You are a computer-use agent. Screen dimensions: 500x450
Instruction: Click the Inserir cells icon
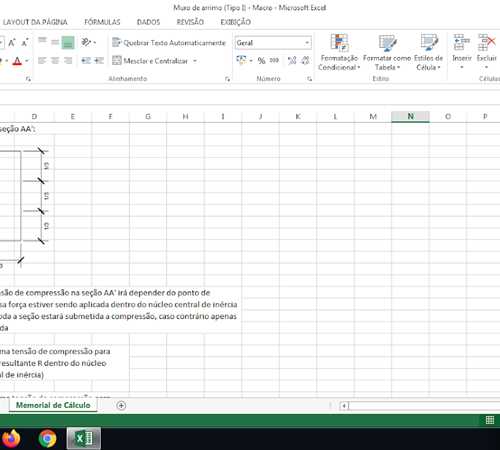462,42
